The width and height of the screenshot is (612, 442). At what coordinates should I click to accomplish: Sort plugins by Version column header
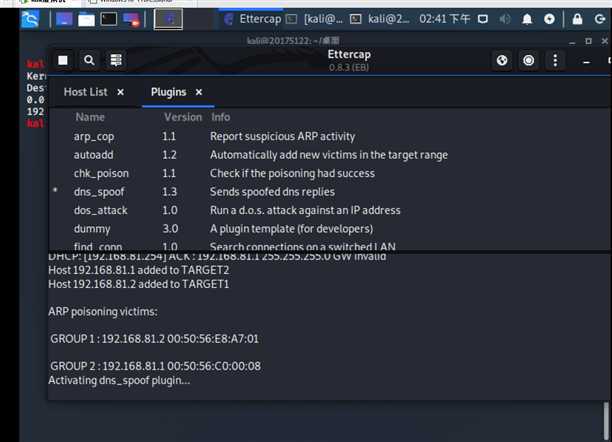(x=183, y=117)
